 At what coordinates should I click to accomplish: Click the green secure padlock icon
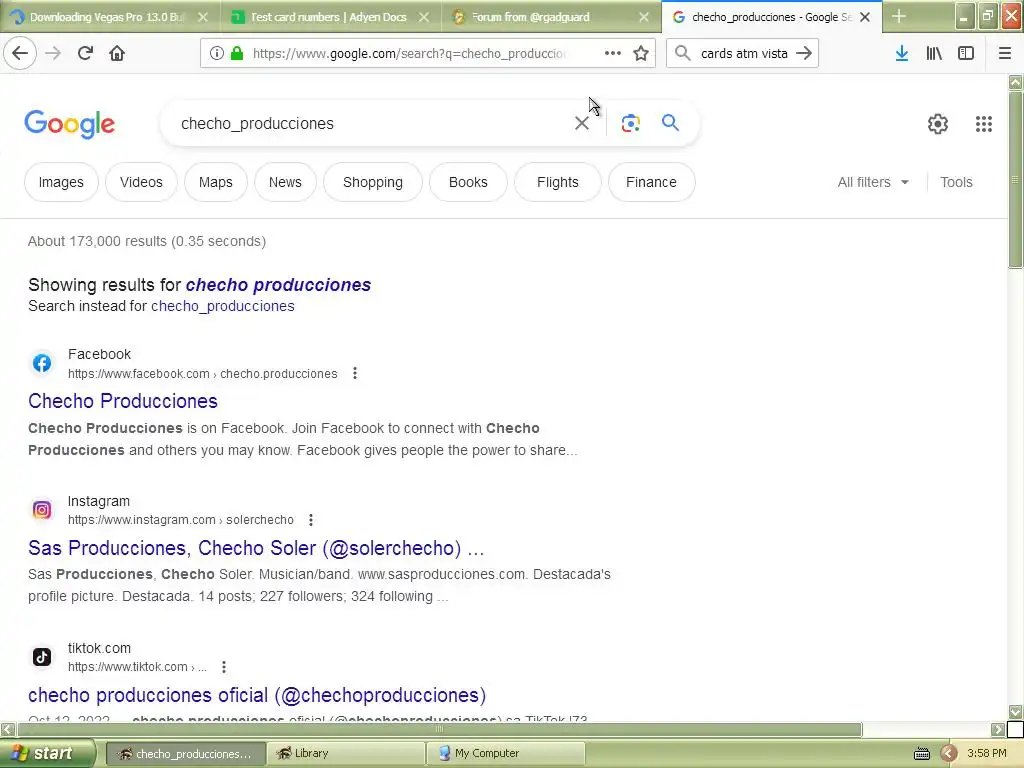click(x=237, y=53)
